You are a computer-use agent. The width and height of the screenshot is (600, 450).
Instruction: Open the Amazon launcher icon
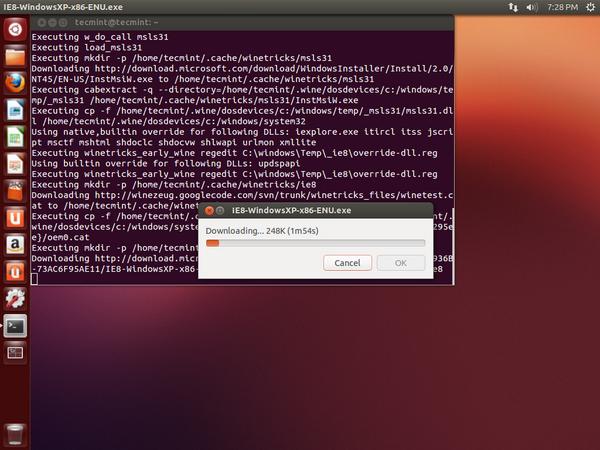click(15, 245)
